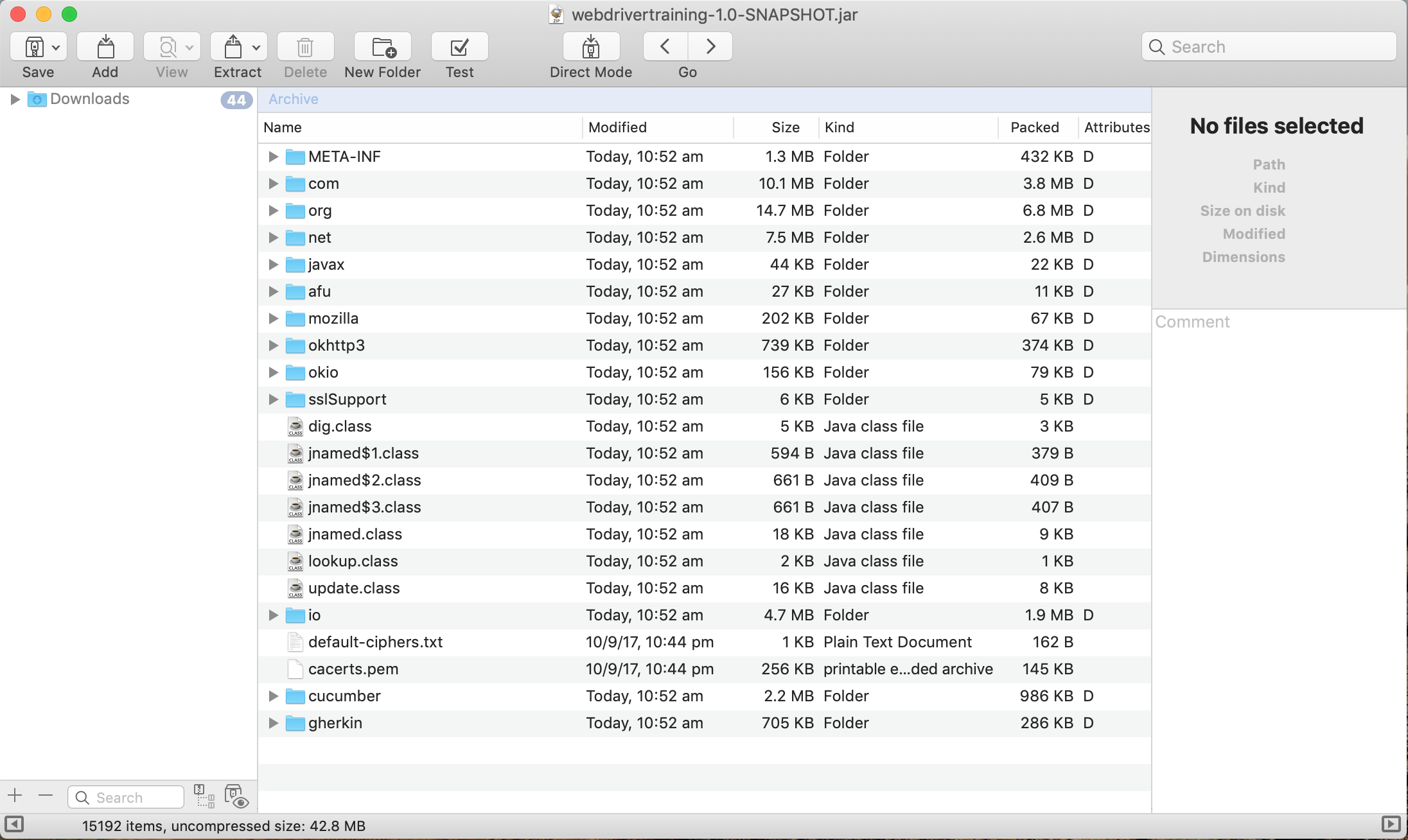Click the plus button in sidebar footer
The height and width of the screenshot is (840, 1408).
pos(15,796)
